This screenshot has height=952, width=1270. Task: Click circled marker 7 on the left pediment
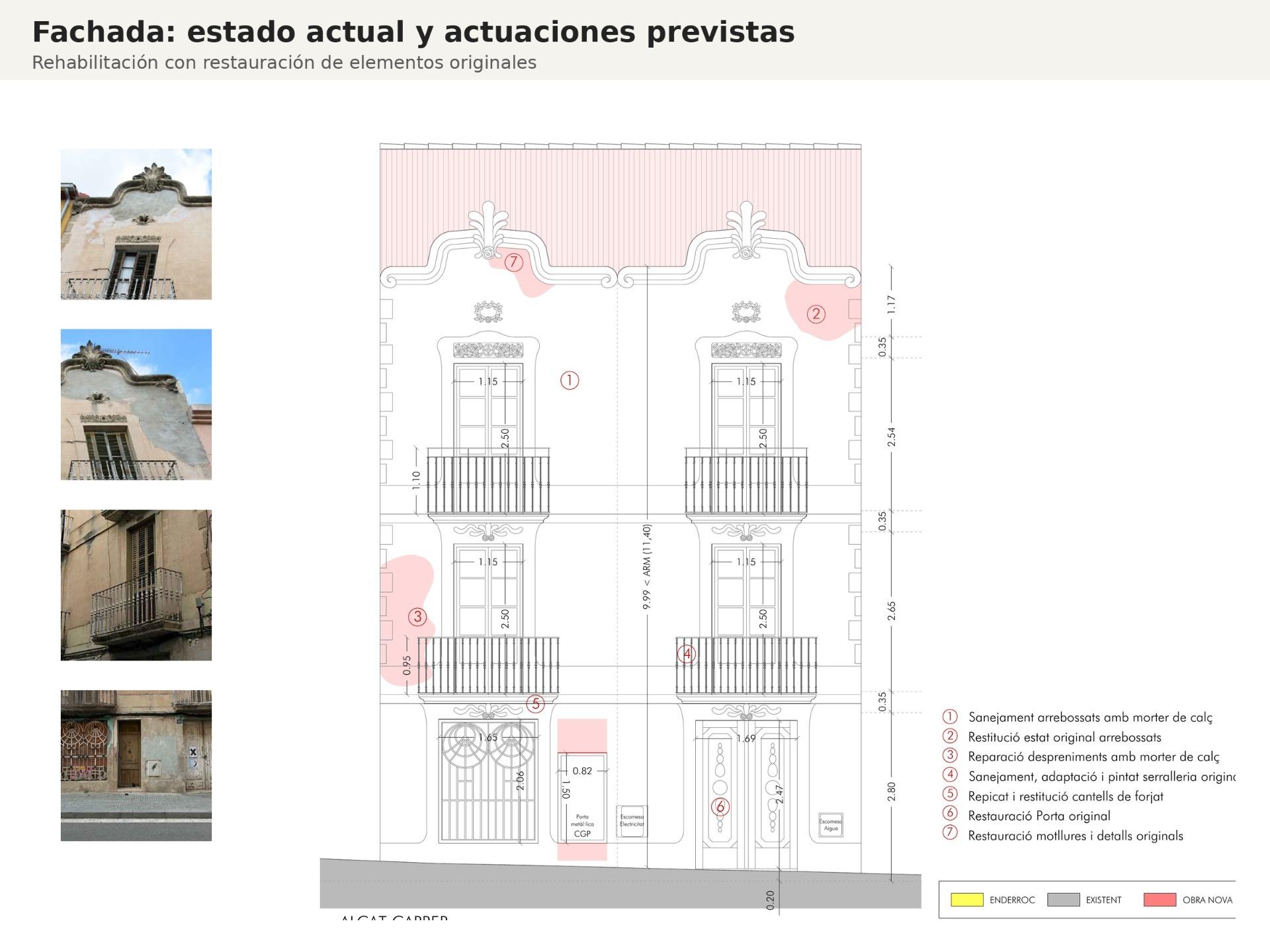pos(514,262)
